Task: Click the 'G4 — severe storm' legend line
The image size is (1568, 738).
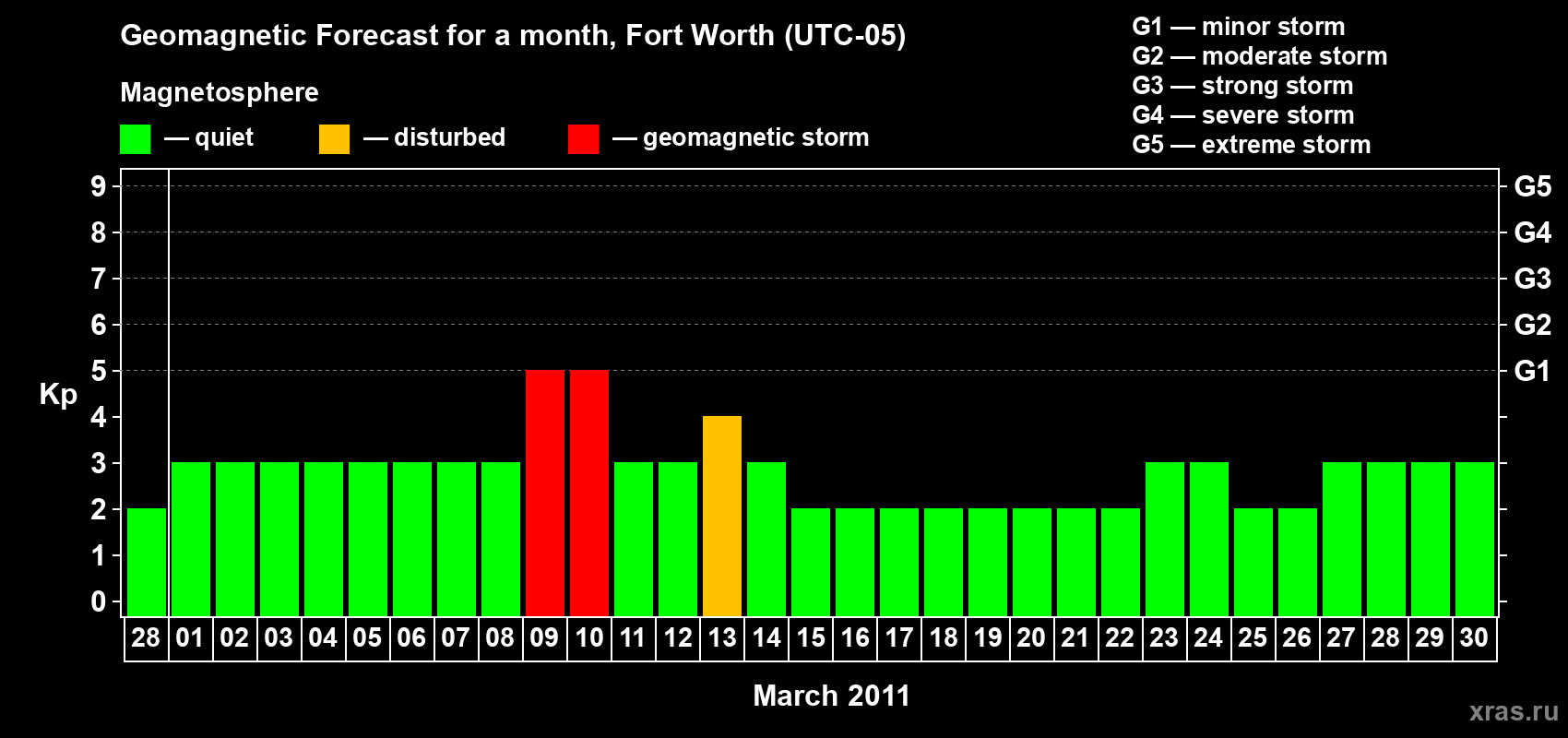Action: click(x=1243, y=115)
